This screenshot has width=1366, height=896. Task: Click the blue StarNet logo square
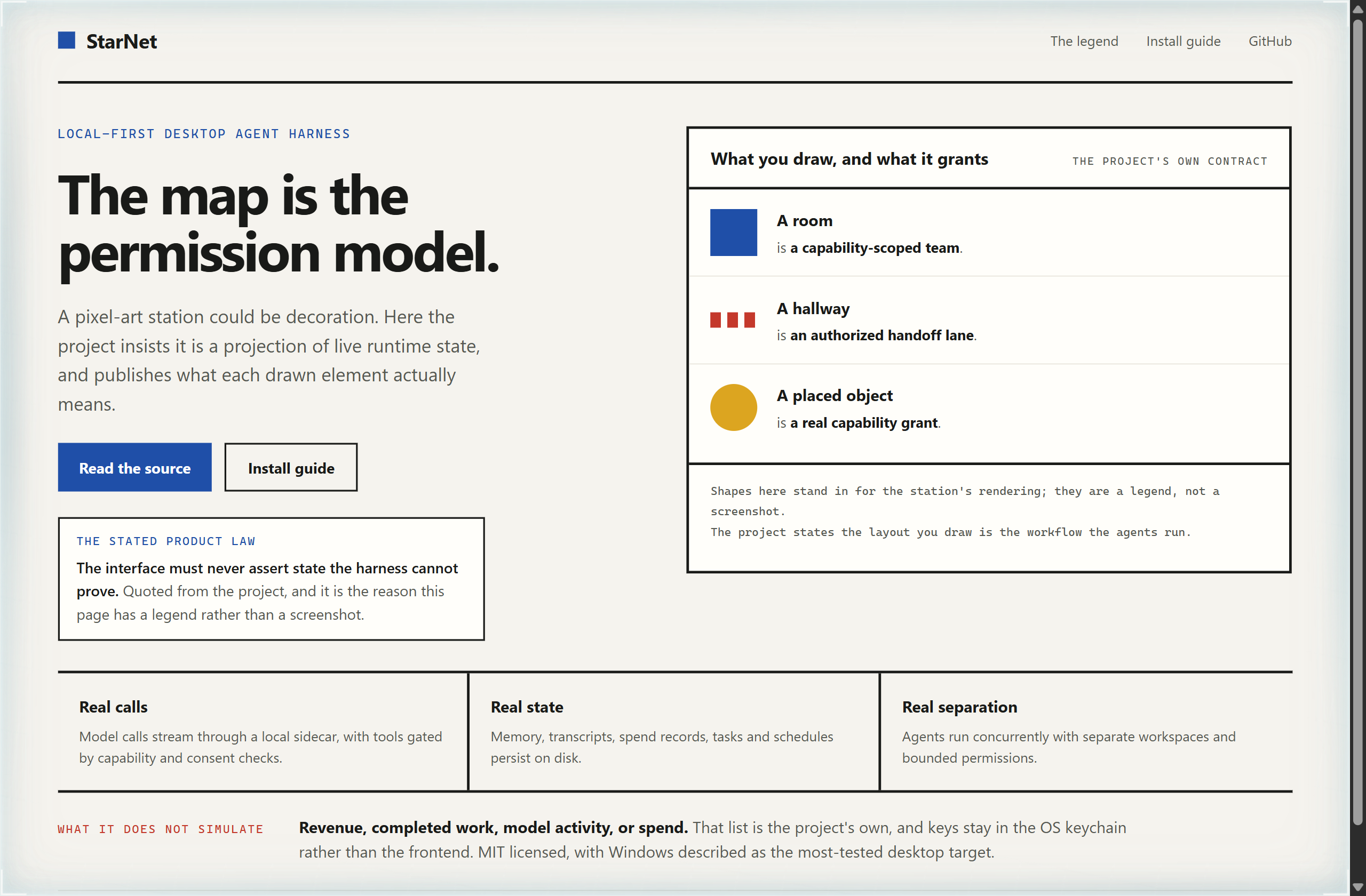tap(67, 40)
